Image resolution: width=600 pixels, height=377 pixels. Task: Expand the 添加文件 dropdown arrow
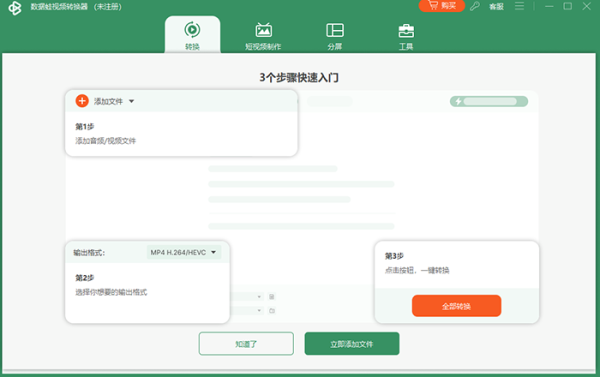click(x=131, y=101)
